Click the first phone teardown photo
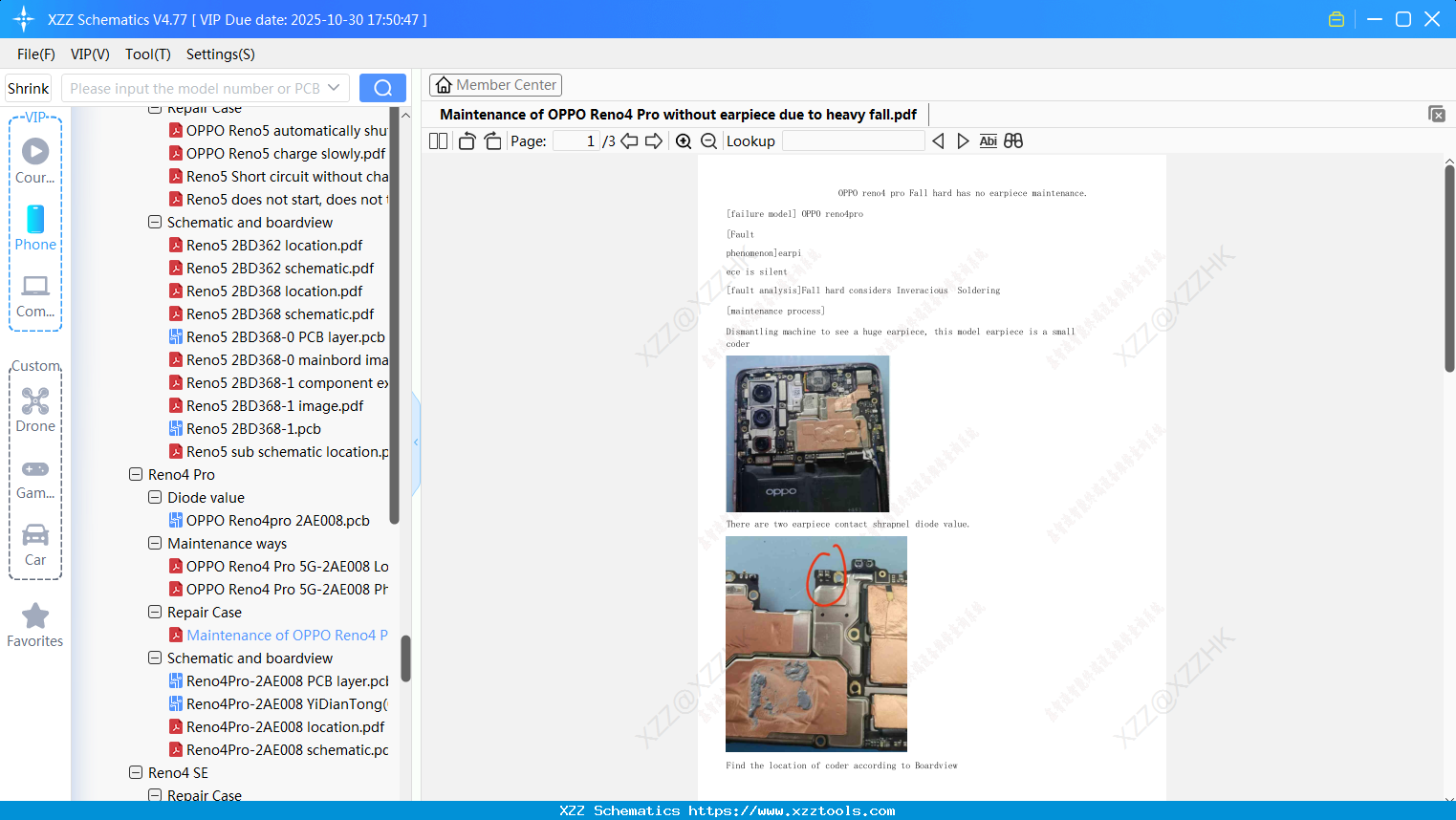The image size is (1456, 820). (x=808, y=434)
